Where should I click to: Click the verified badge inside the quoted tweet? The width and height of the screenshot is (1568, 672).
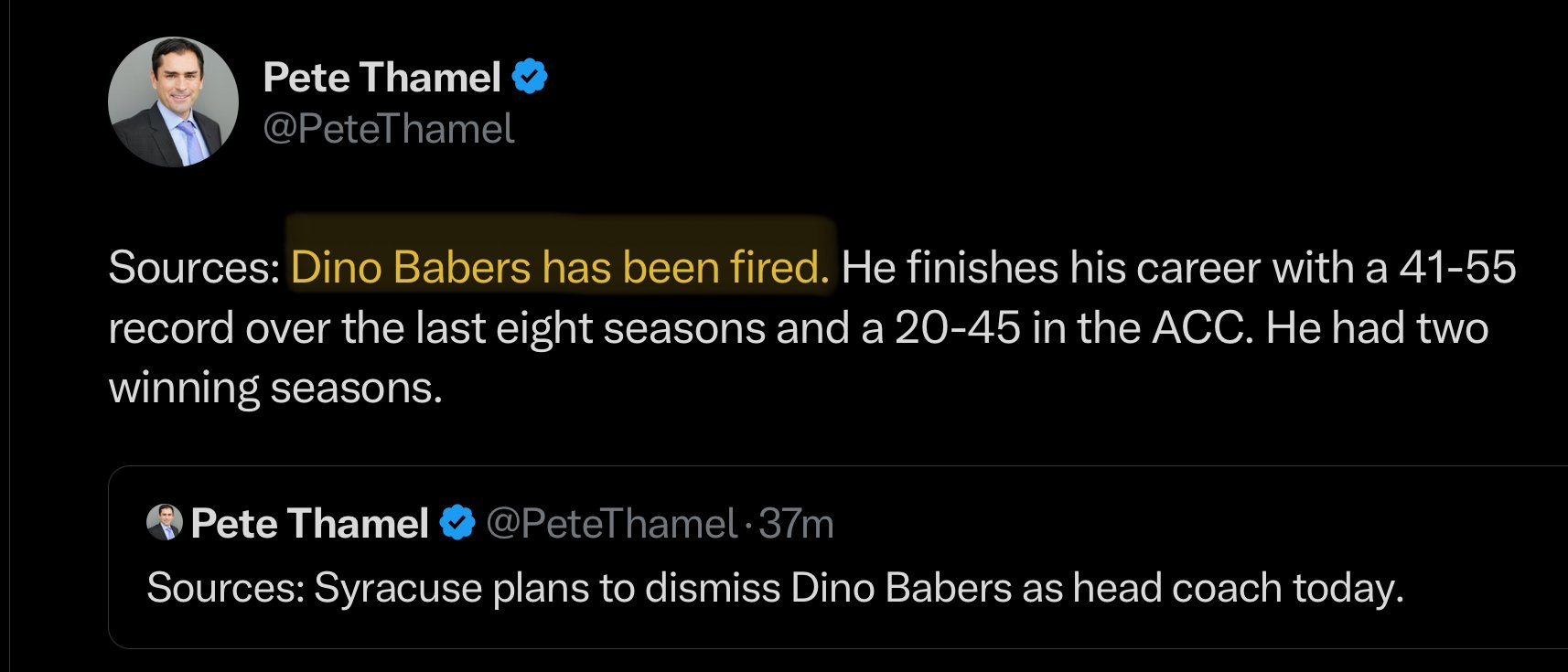pos(456,523)
